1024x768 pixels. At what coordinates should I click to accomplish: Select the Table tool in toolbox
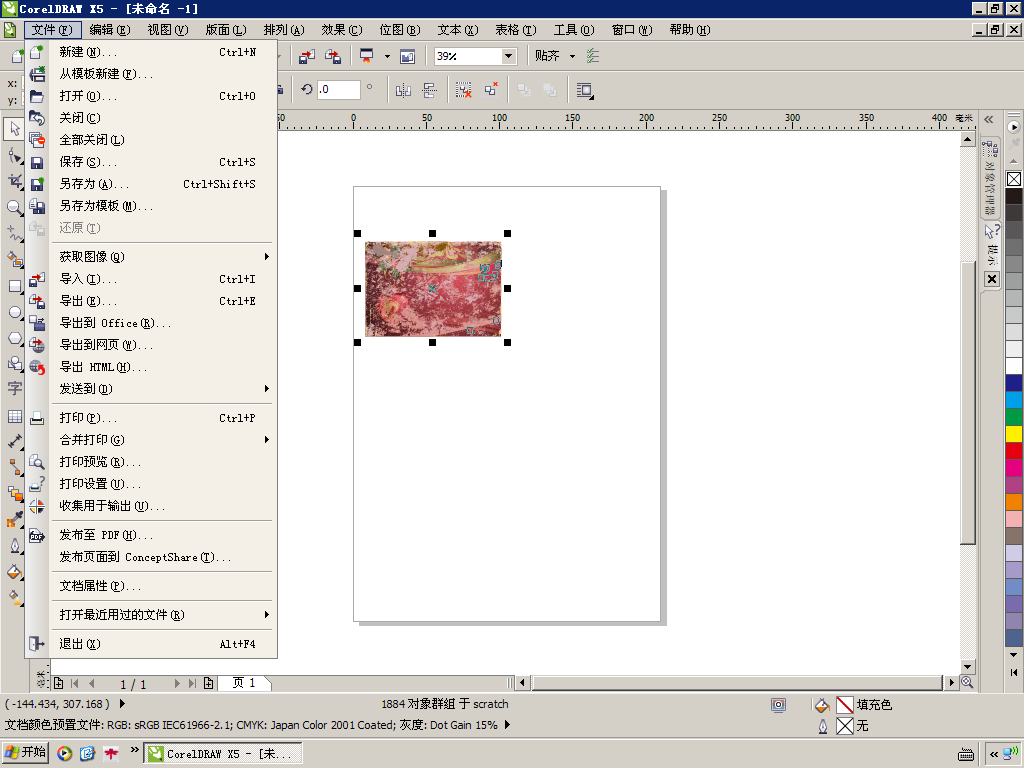click(14, 416)
